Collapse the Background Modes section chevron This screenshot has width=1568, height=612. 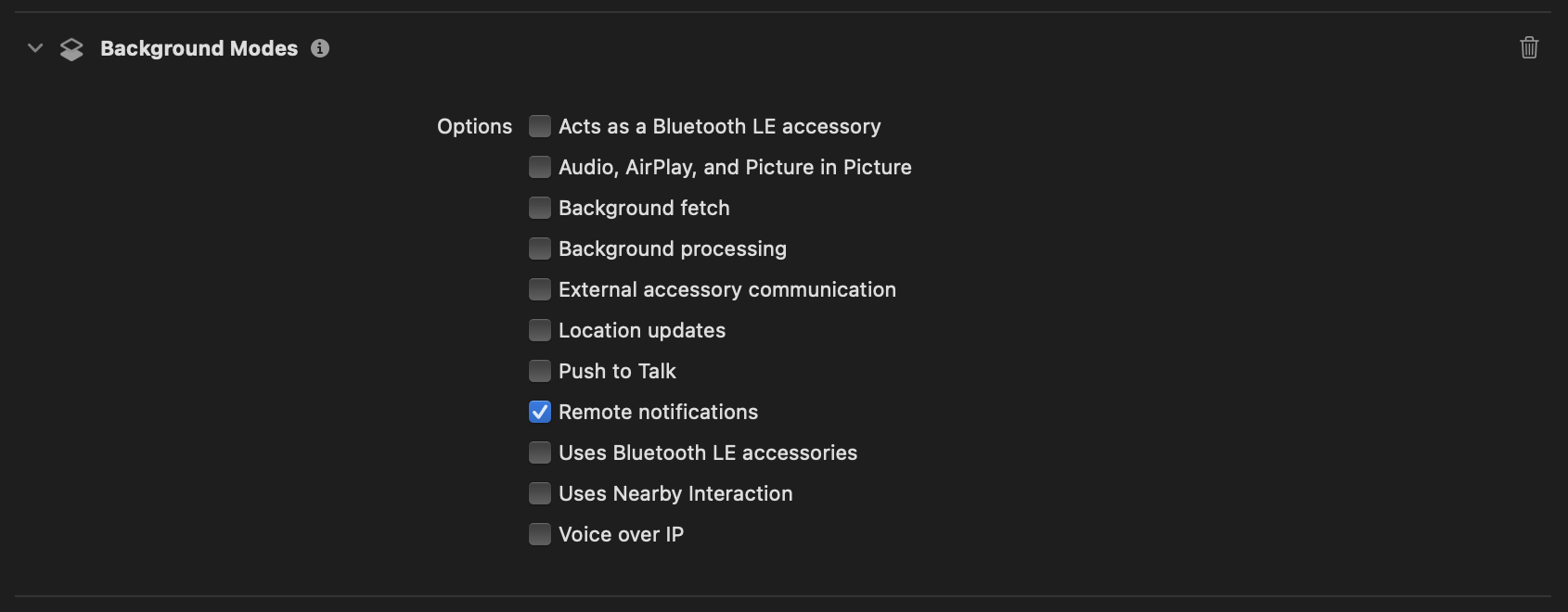click(x=35, y=48)
